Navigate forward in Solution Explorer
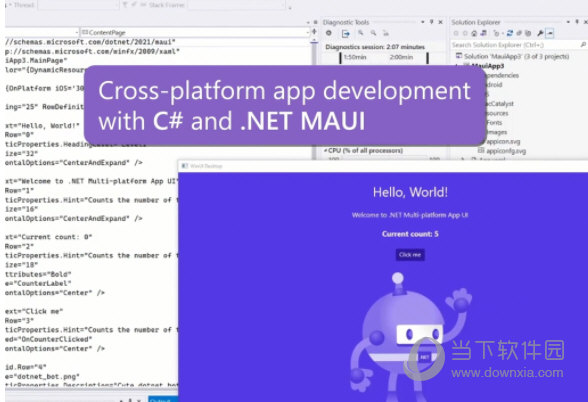 (465, 33)
